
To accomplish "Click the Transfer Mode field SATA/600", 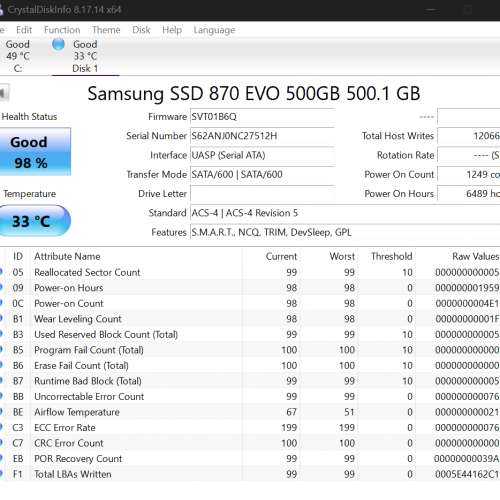I will point(262,174).
